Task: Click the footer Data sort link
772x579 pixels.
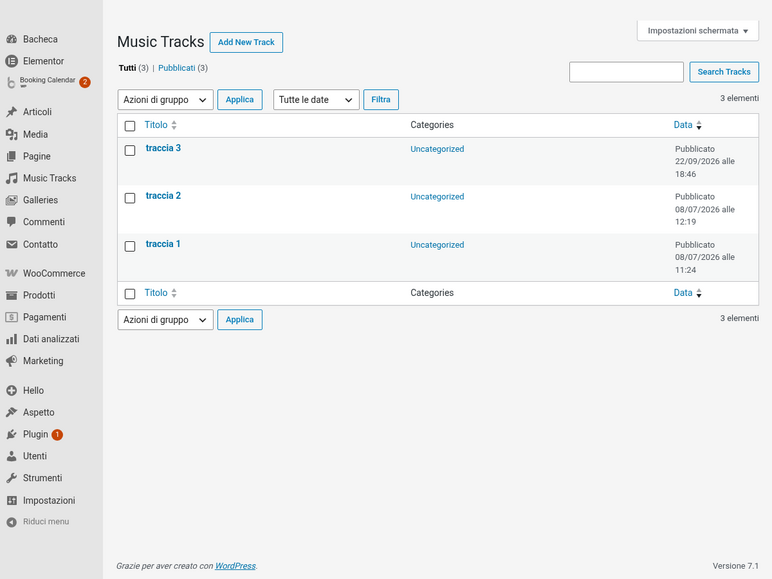Action: (683, 293)
